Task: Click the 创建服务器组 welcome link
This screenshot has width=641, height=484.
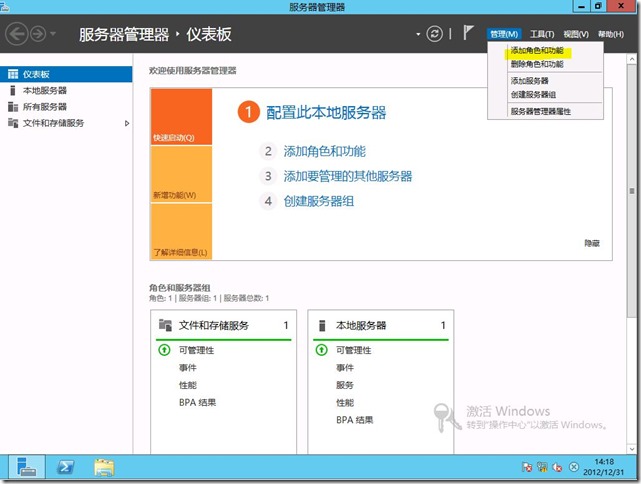Action: tap(319, 201)
